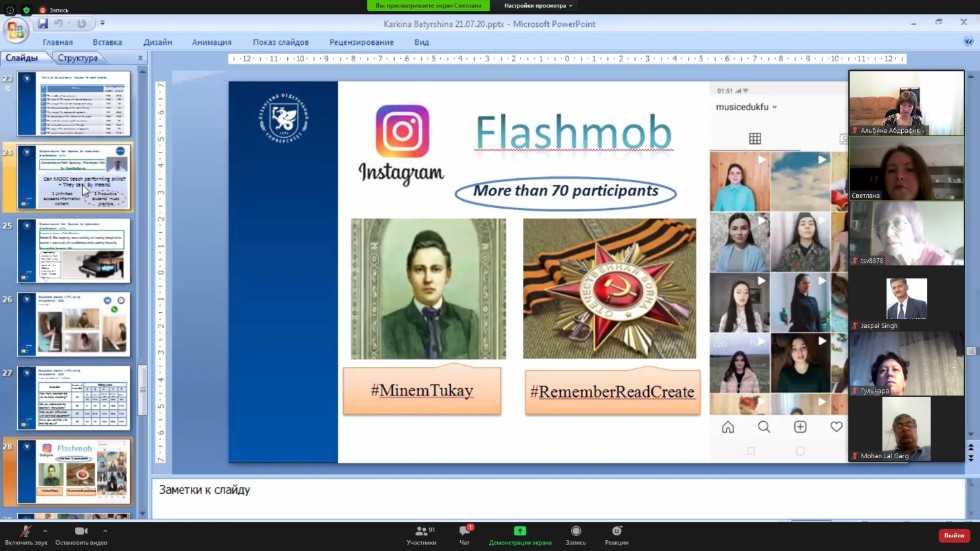The width and height of the screenshot is (980, 551).
Task: Click the green encryption shield icon
Action: pos(27,8)
